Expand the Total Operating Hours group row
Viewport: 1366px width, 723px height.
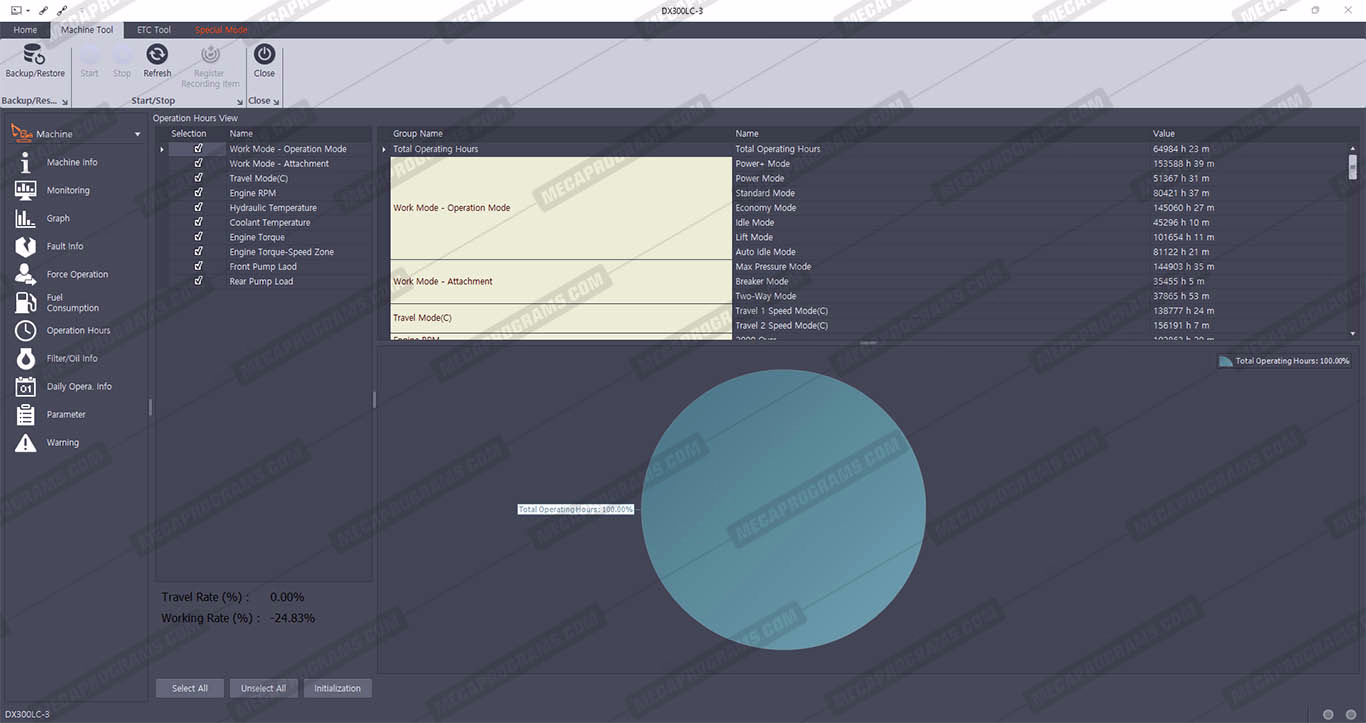click(384, 149)
